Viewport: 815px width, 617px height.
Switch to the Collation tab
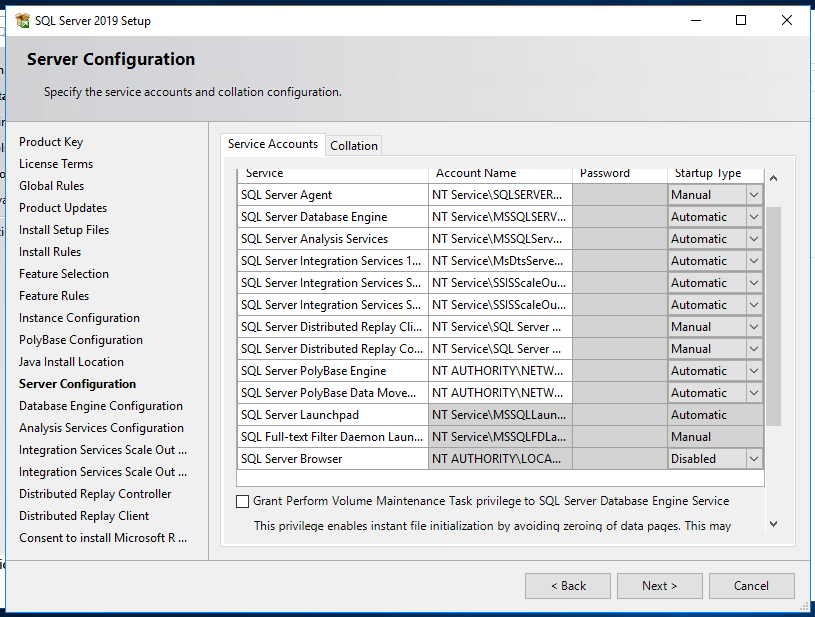tap(354, 146)
